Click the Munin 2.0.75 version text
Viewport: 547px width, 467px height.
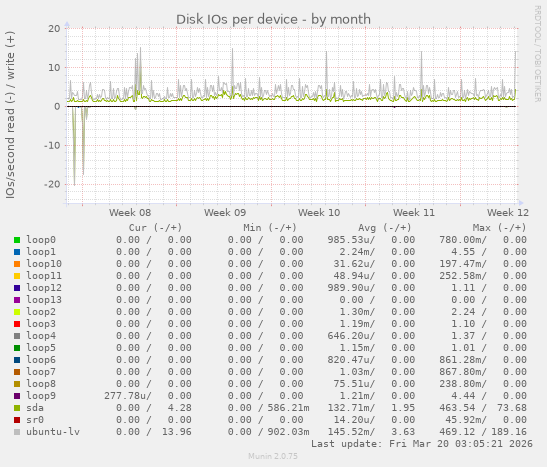click(273, 456)
